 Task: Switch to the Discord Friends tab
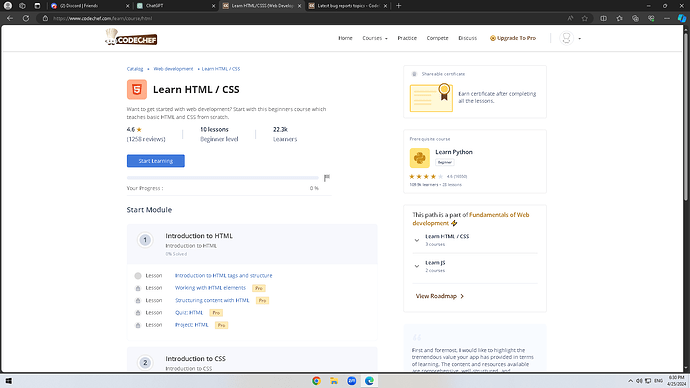coord(90,6)
